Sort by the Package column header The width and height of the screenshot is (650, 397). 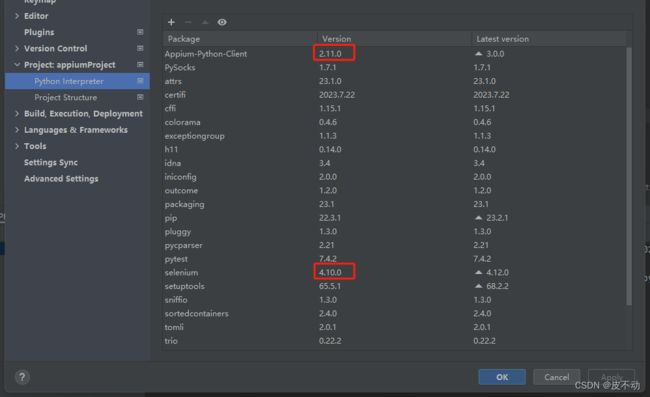click(x=240, y=39)
